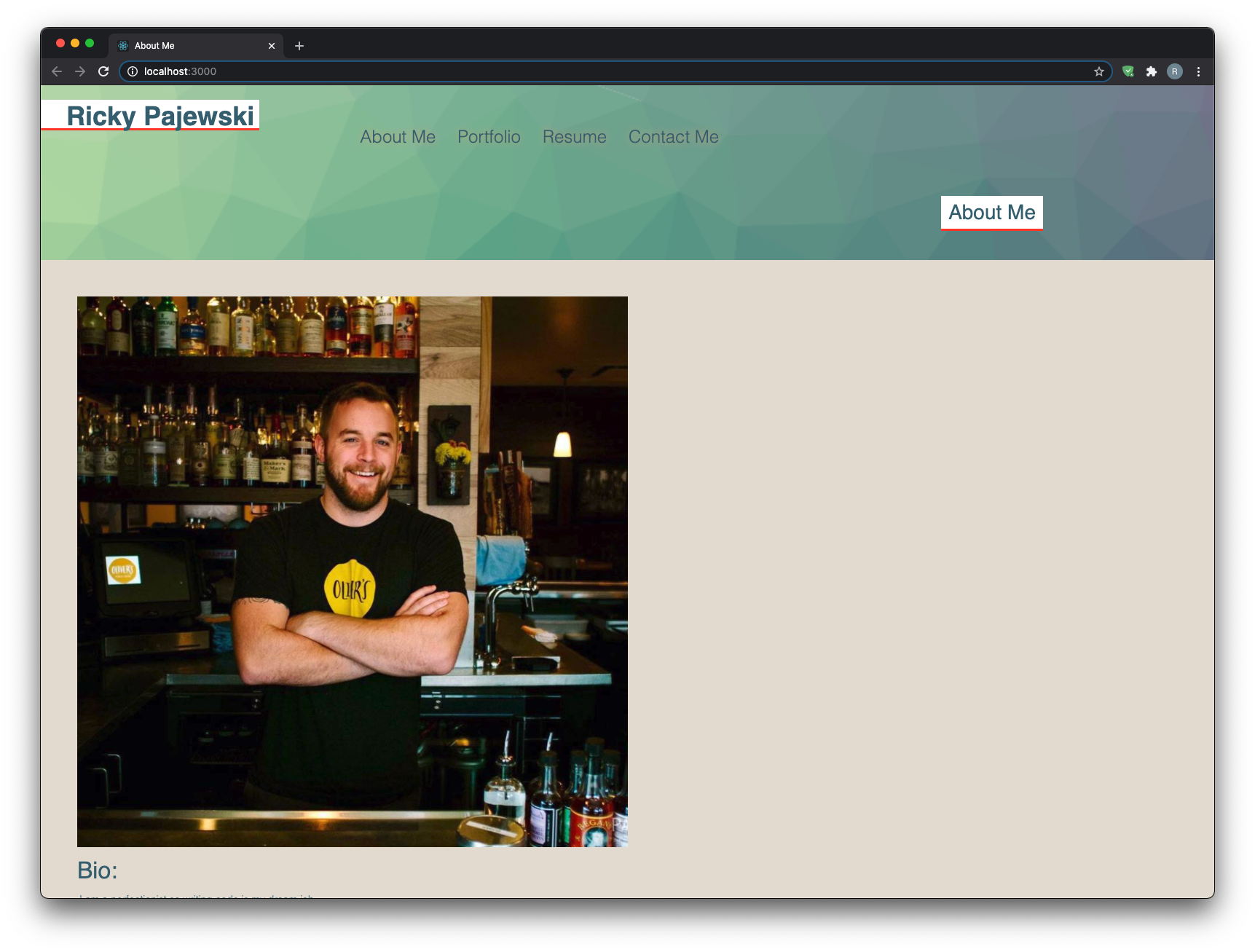
Task: Click the macOS red close window button
Action: coord(60,44)
